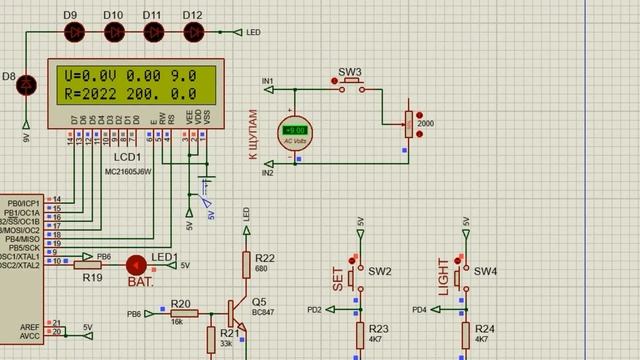Click the К ЩУПАМ vertical text

[253, 134]
